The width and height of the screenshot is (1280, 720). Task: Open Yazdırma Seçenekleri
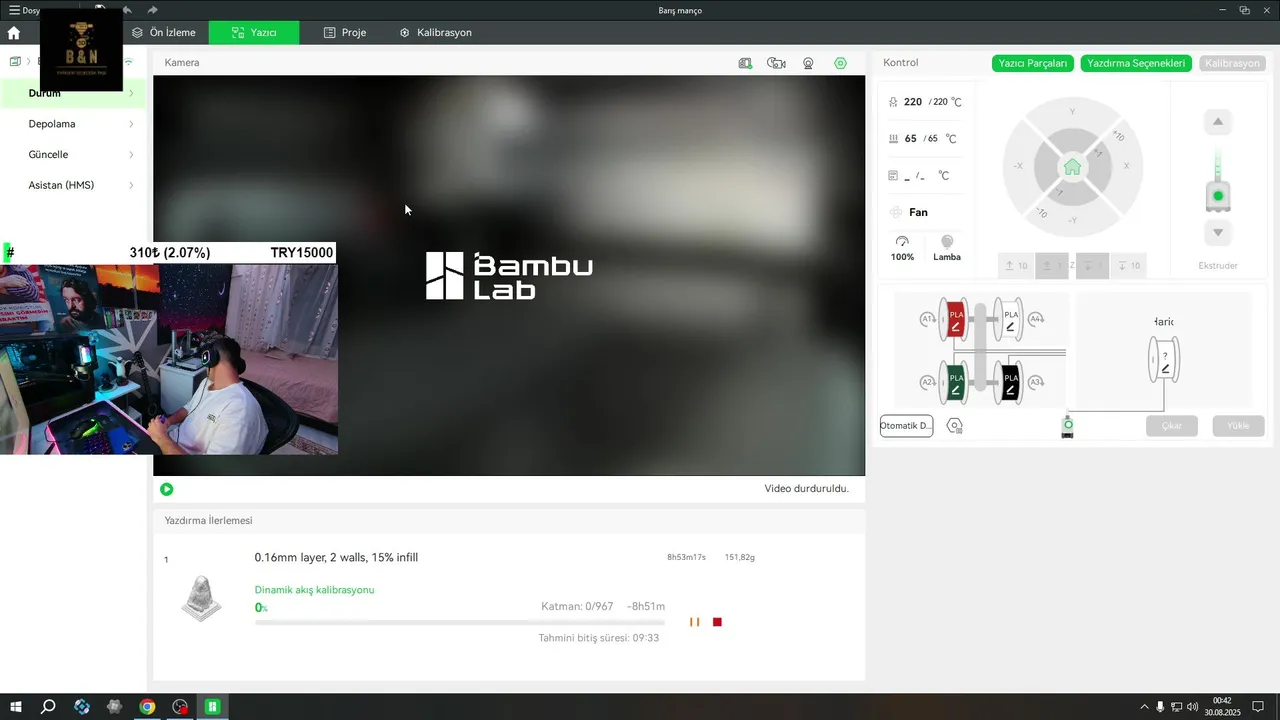point(1136,63)
